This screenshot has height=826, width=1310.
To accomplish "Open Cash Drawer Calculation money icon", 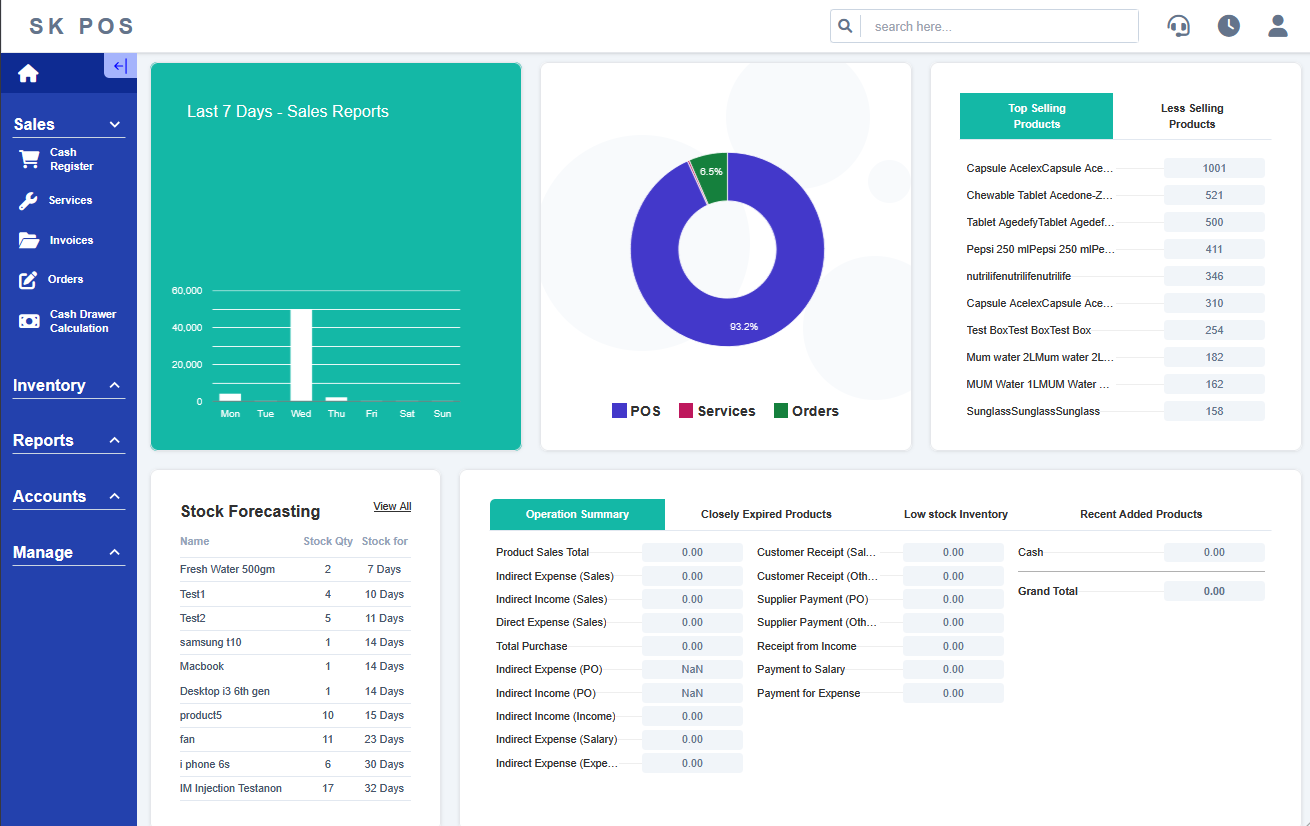I will 30,321.
